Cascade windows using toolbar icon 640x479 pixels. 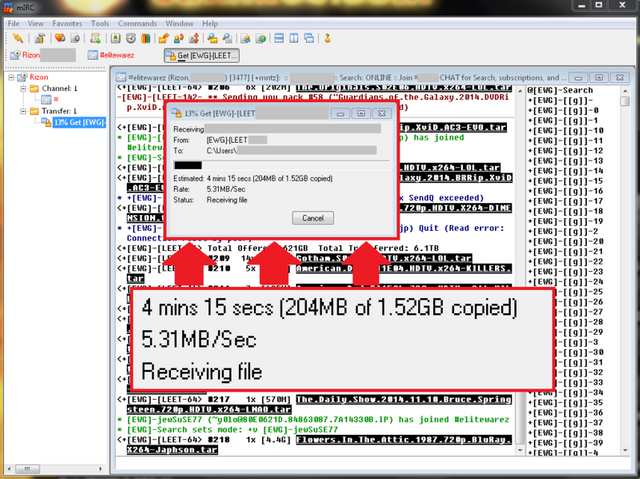coord(309,38)
